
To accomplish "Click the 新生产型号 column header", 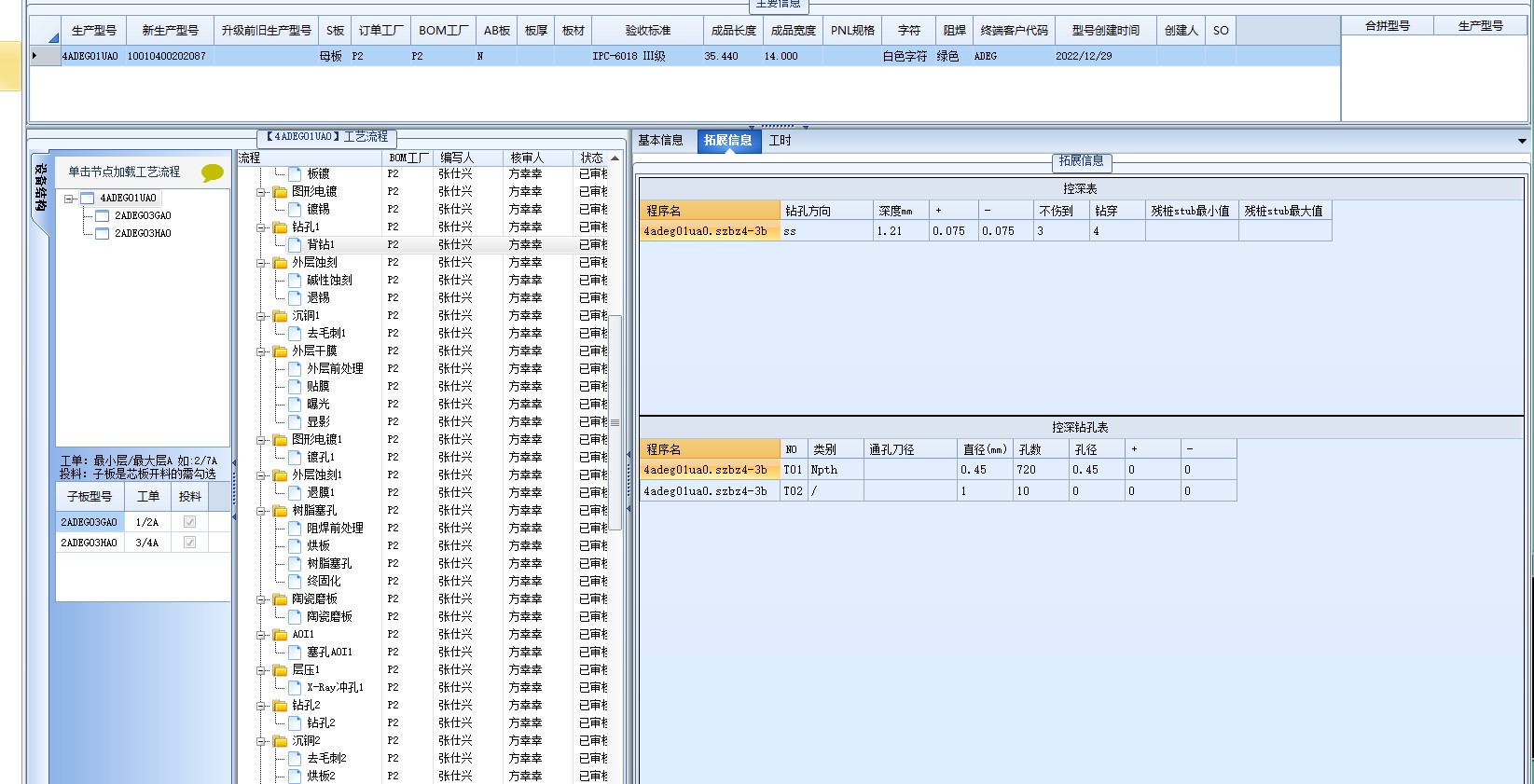I will pos(170,31).
